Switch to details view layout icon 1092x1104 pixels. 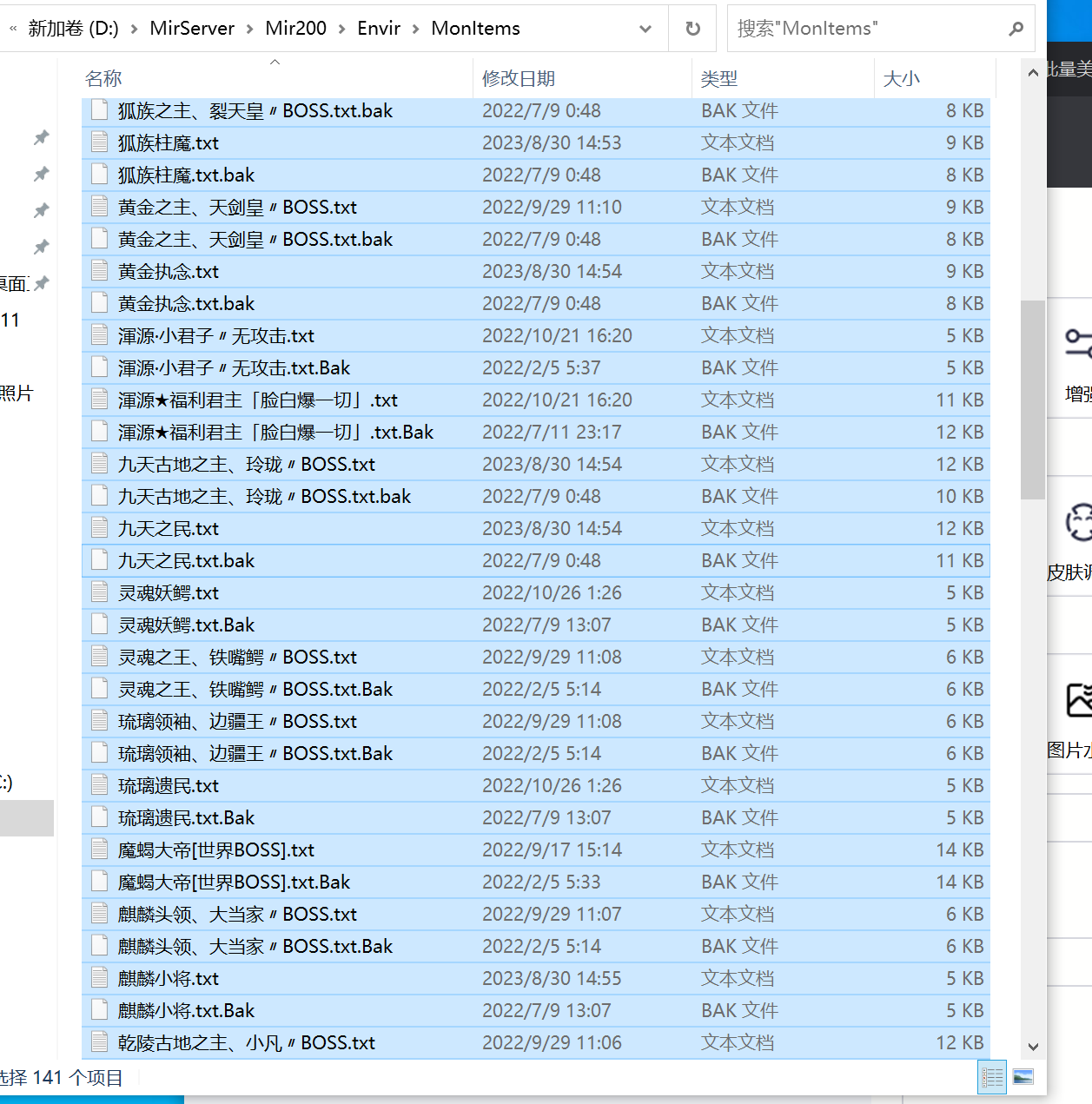click(992, 1078)
